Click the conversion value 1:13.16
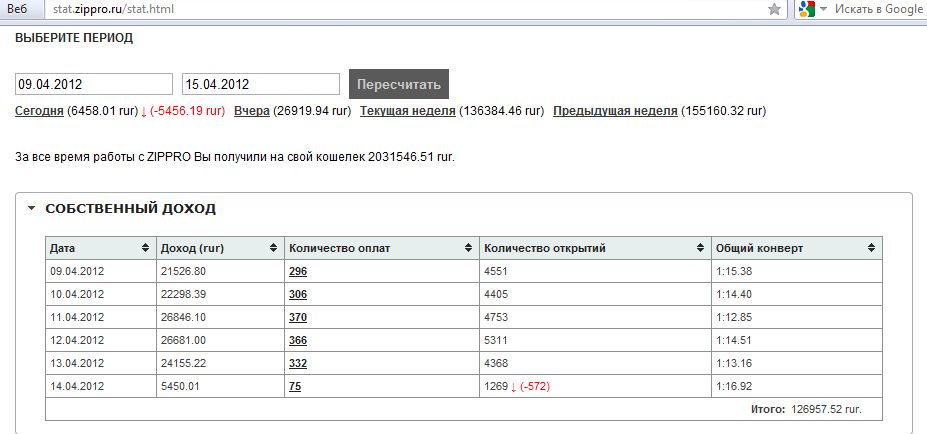 point(734,364)
